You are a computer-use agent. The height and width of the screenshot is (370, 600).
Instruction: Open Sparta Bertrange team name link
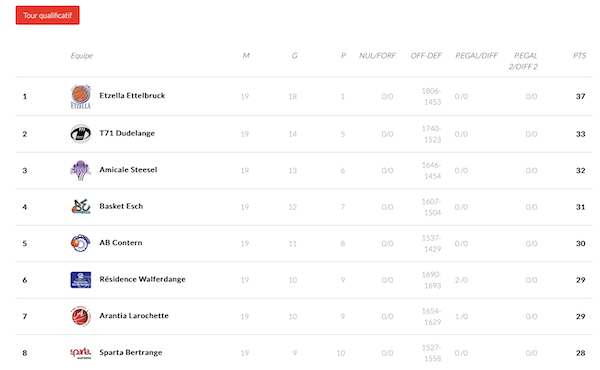click(x=130, y=352)
